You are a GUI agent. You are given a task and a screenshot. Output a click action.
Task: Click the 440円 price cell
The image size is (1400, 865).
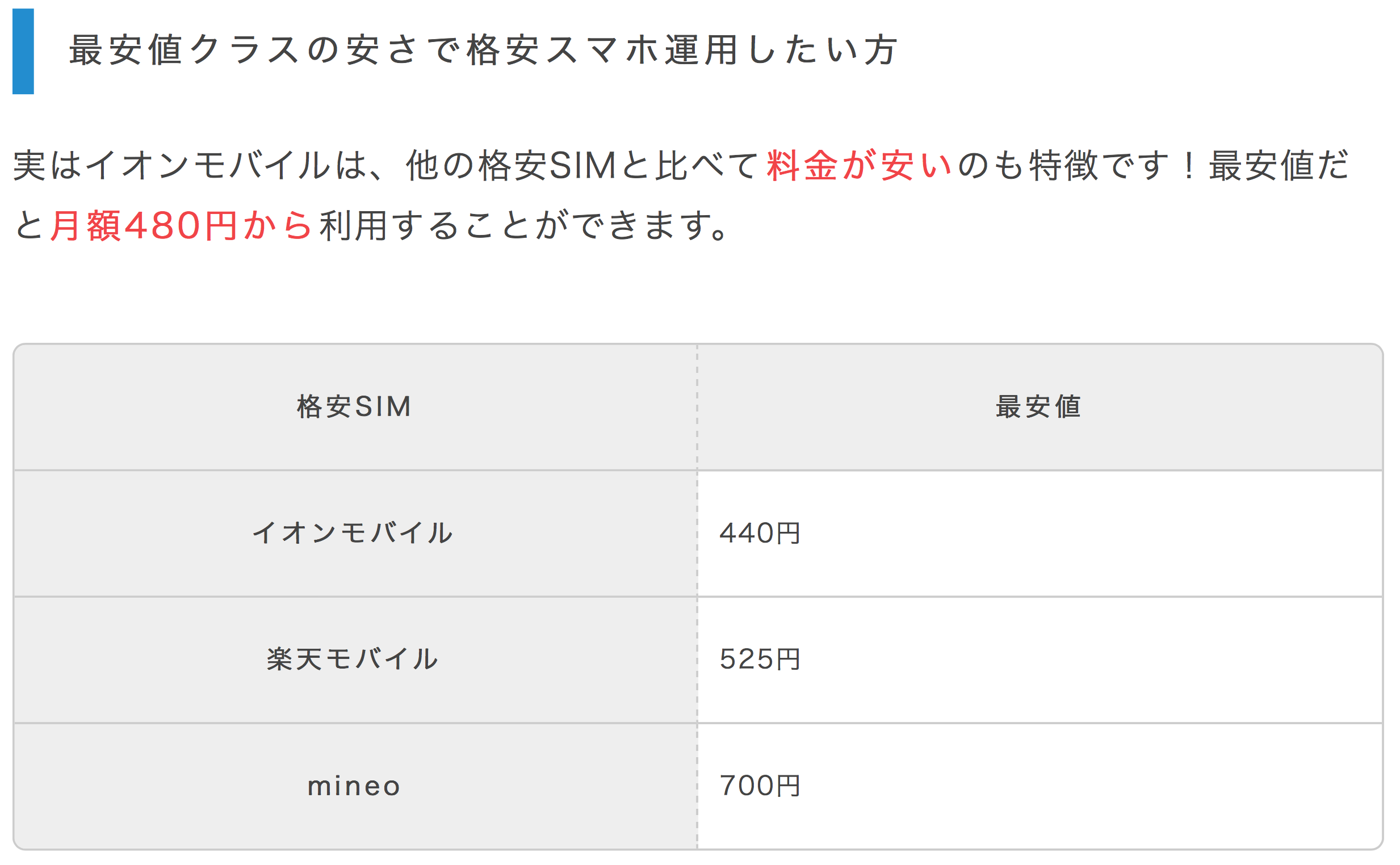pyautogui.click(x=1039, y=534)
